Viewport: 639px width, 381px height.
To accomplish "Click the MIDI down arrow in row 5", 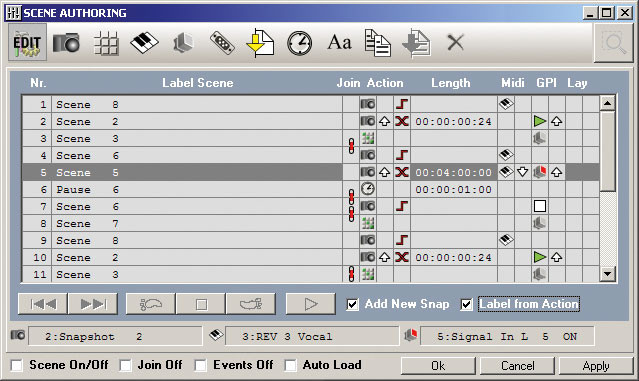I will (x=522, y=172).
